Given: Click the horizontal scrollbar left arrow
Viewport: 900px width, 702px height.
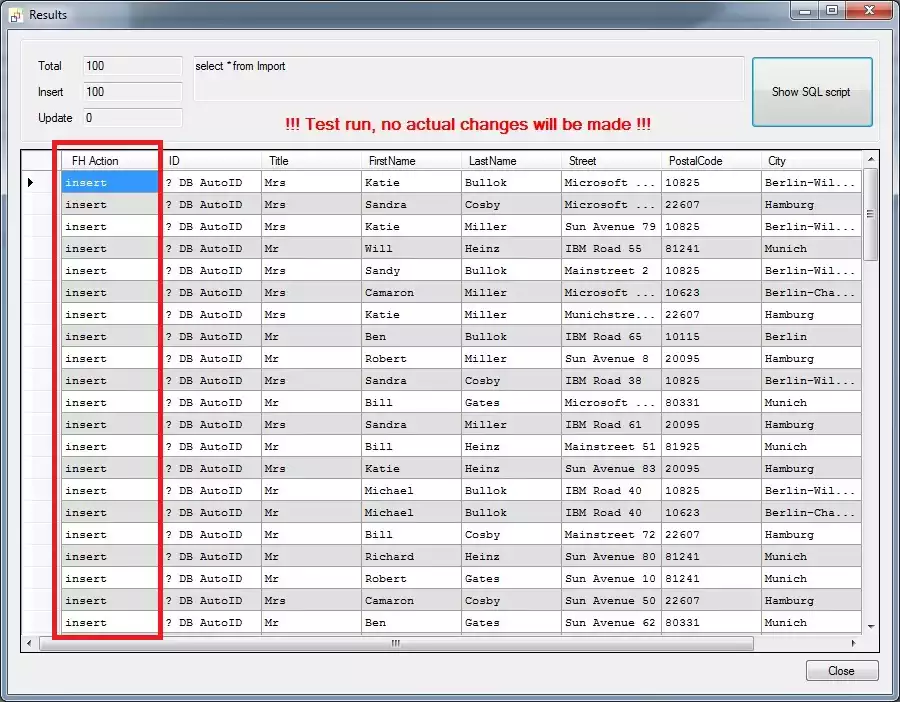Looking at the screenshot, I should [x=29, y=644].
